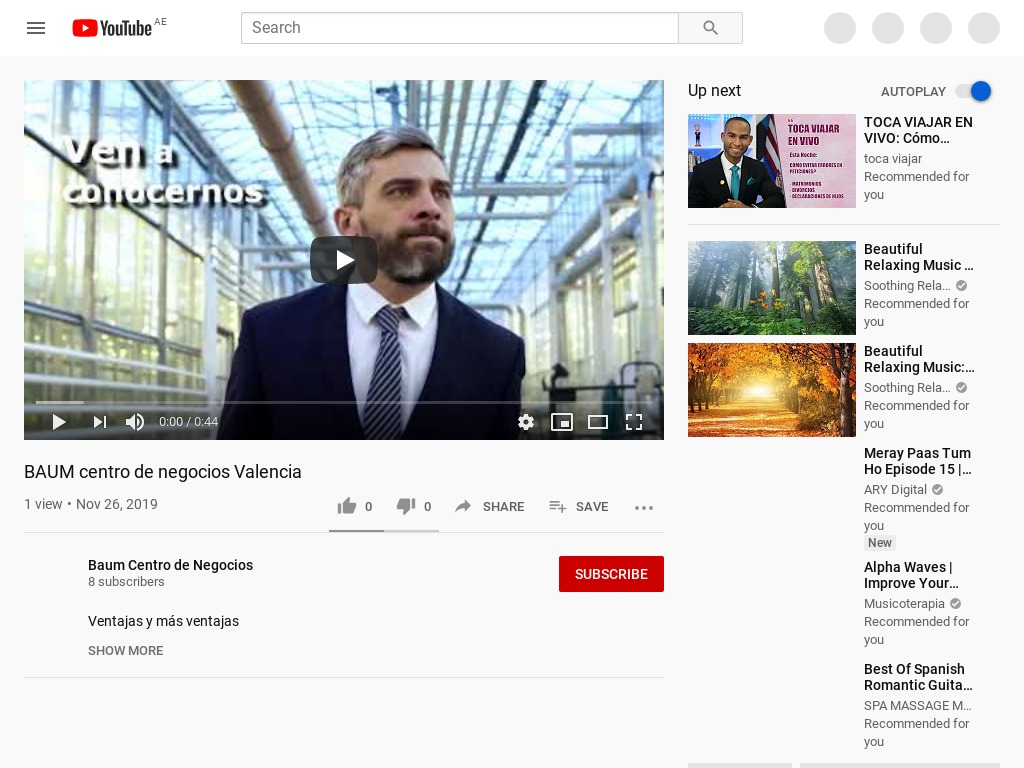Open the more actions ellipsis menu
This screenshot has width=1024, height=768.
[x=644, y=508]
